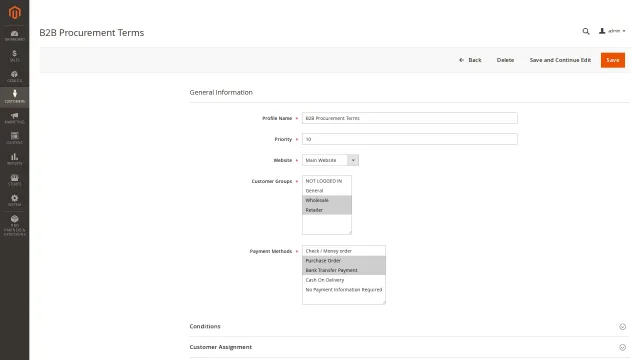Screen dimensions: 640x360
Task: Select Retailer customer group
Action: [327, 210]
